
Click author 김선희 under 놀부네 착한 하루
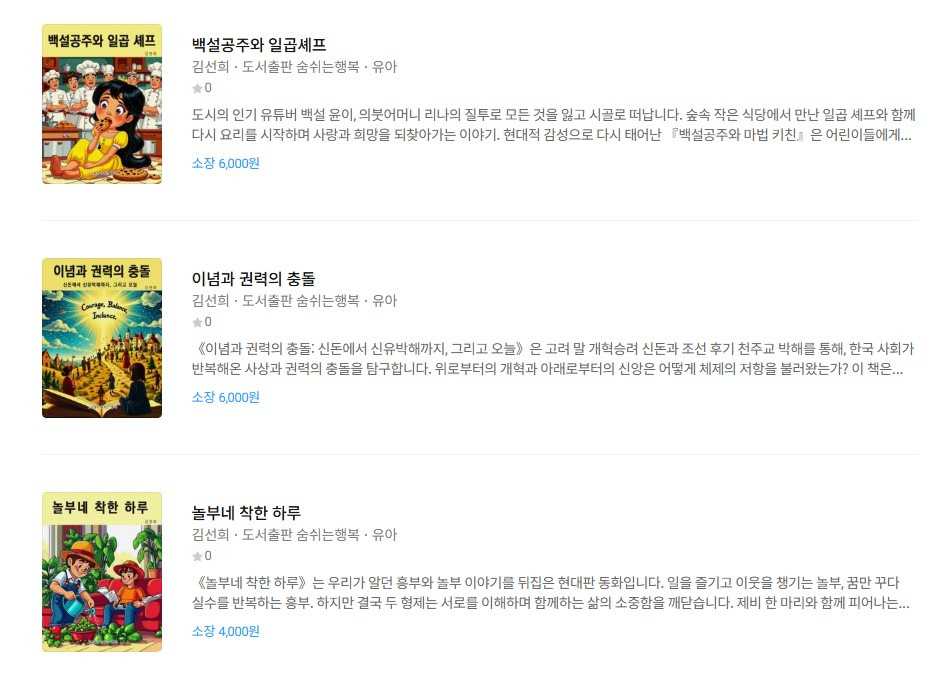click(211, 535)
